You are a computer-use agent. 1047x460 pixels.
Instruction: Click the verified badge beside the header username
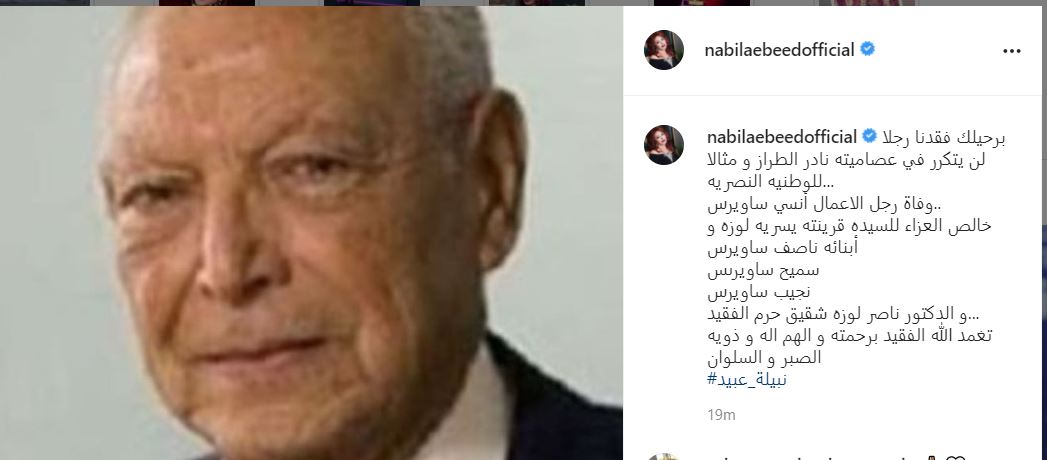(867, 49)
